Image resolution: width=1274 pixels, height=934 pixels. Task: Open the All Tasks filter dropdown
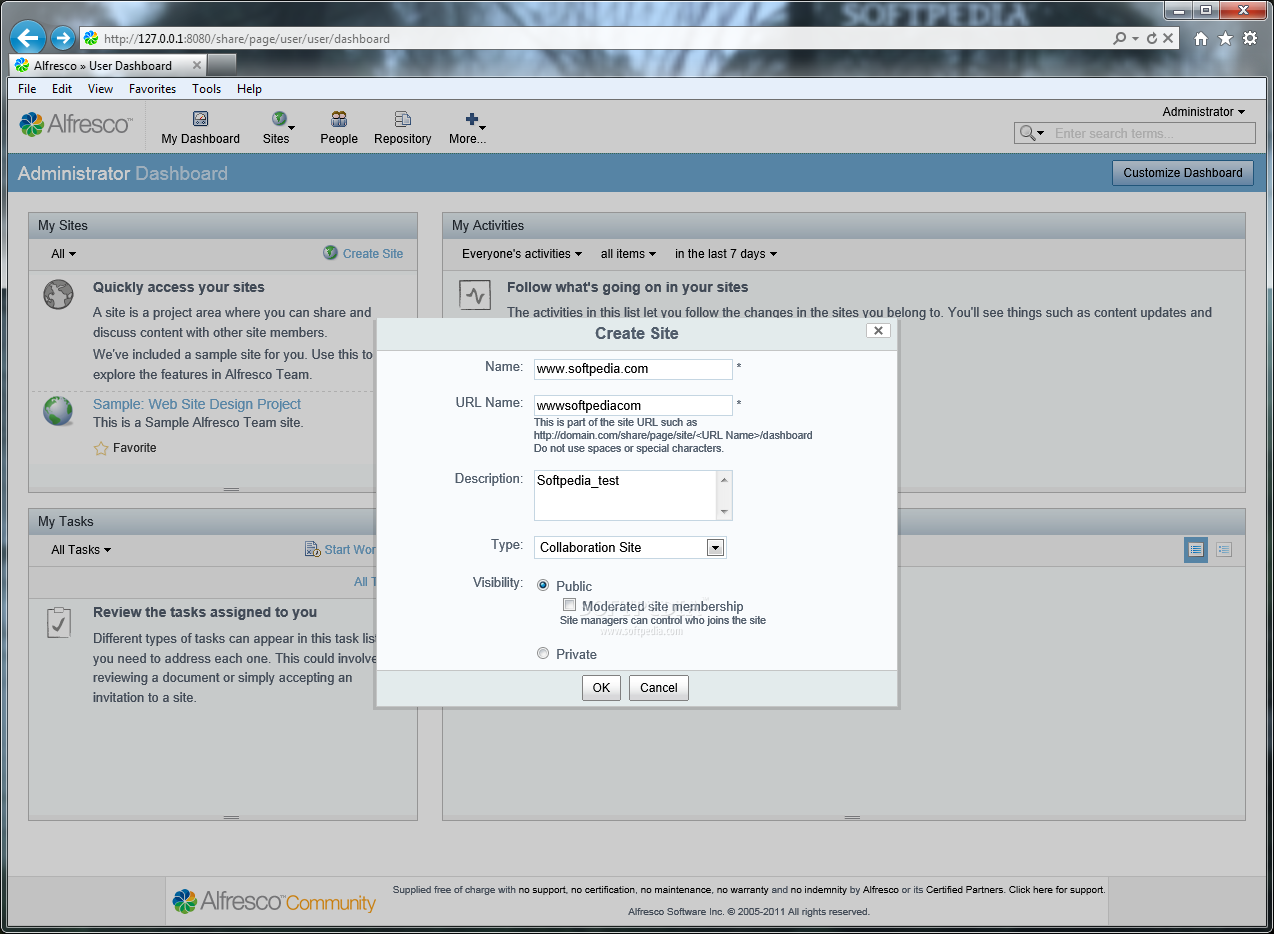tap(81, 550)
